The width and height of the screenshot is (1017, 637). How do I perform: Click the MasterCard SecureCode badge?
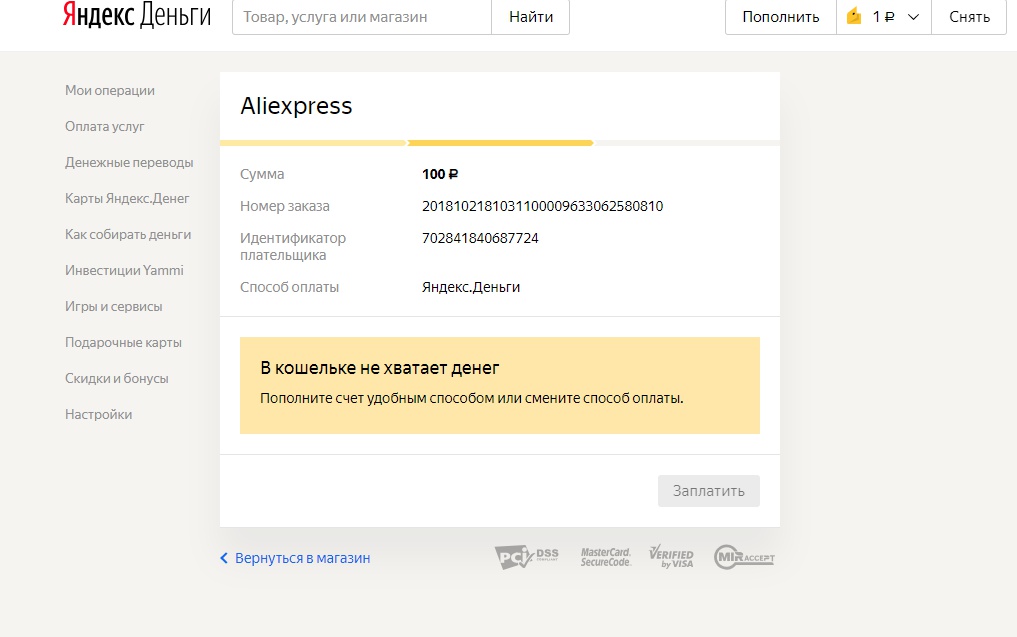606,557
